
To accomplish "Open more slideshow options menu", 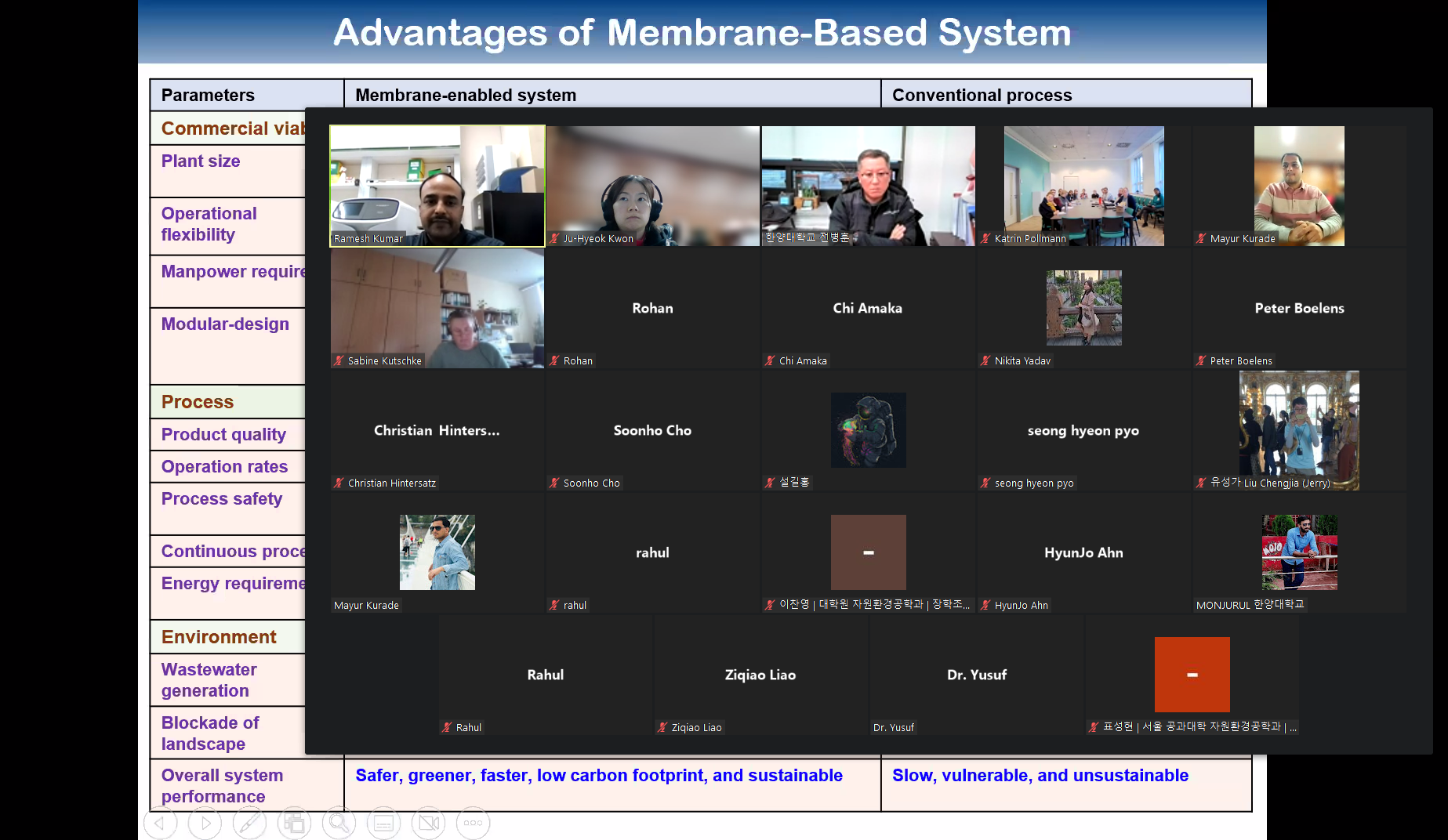I will tap(473, 823).
